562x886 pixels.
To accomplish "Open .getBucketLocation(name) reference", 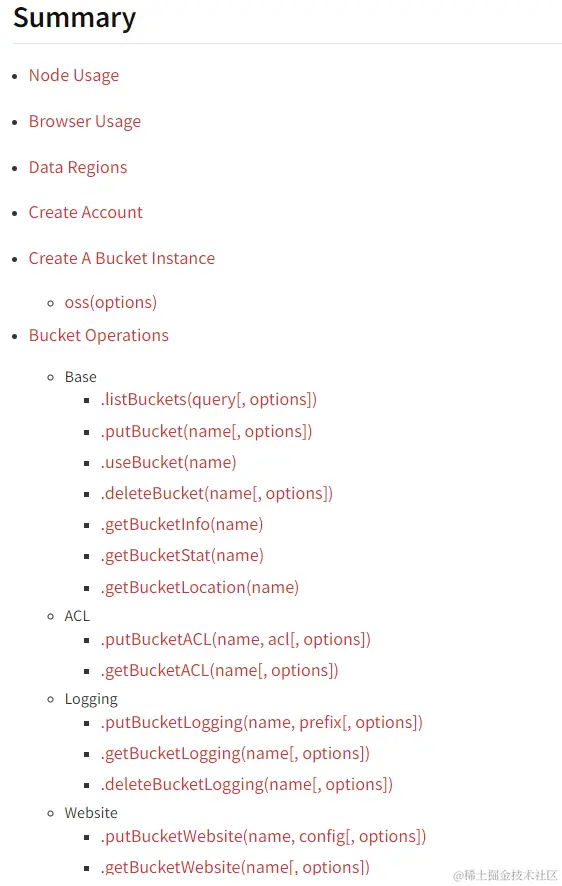I will (x=199, y=588).
